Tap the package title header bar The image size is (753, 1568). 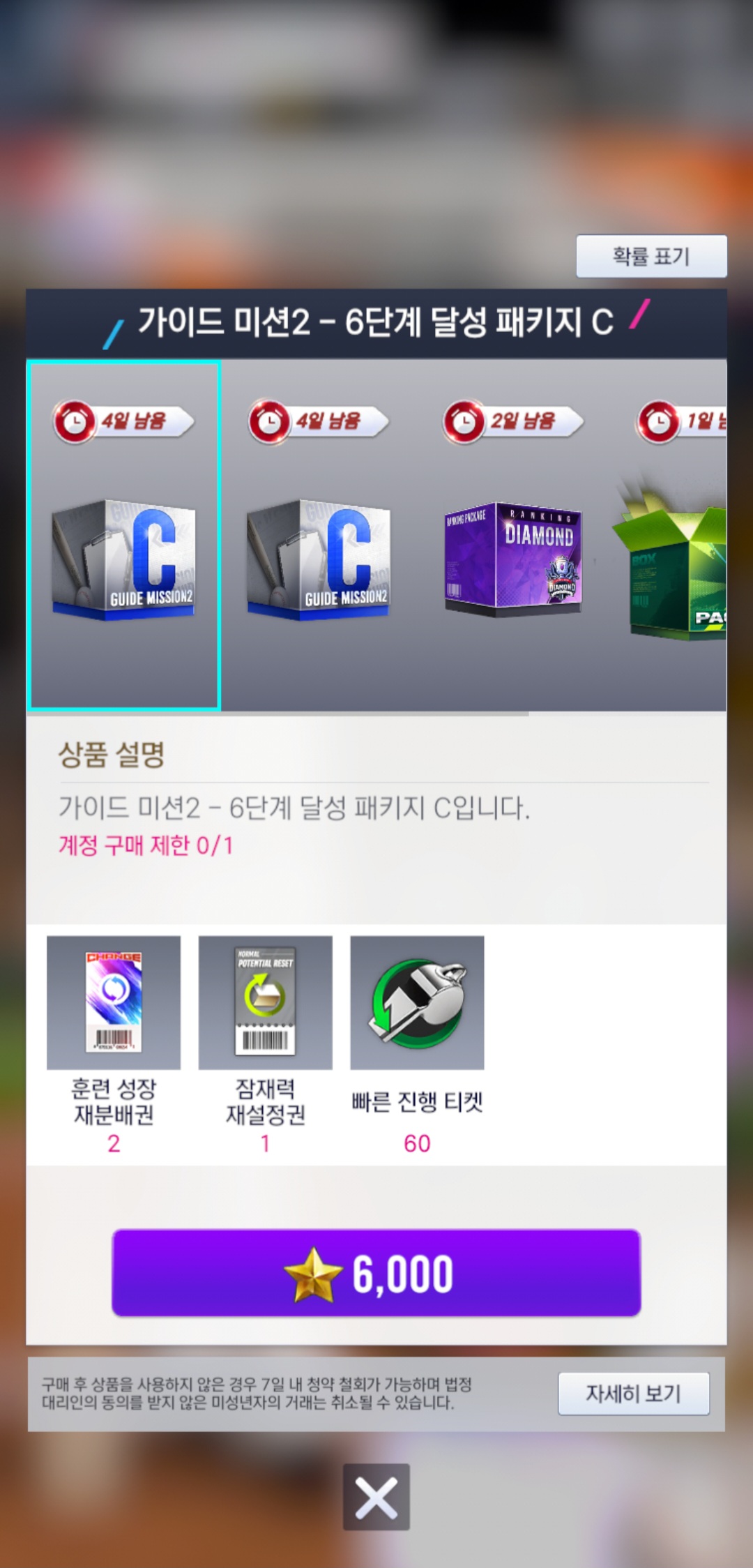pyautogui.click(x=376, y=323)
